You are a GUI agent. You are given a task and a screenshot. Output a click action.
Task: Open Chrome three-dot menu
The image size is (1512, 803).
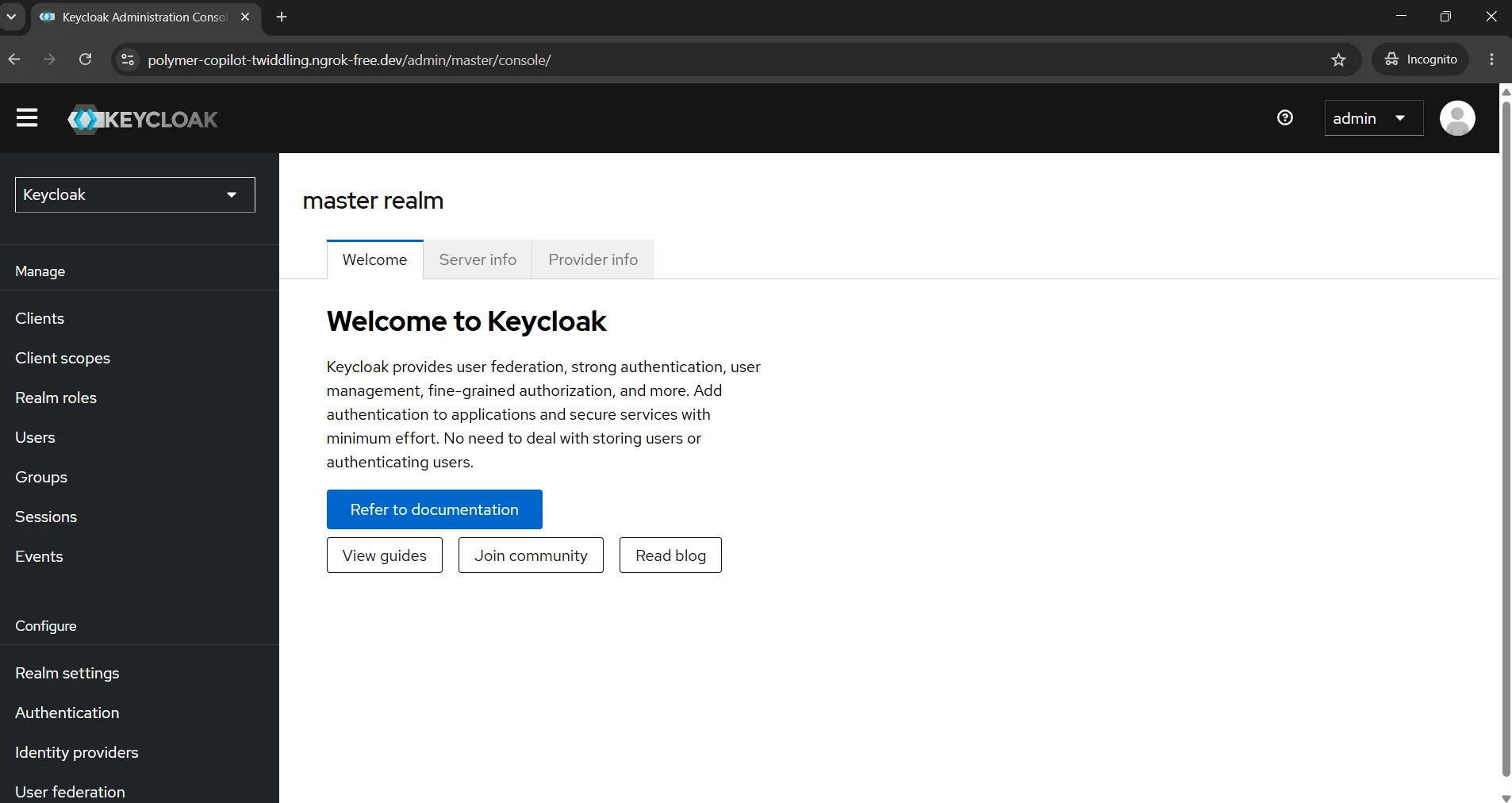(x=1492, y=60)
